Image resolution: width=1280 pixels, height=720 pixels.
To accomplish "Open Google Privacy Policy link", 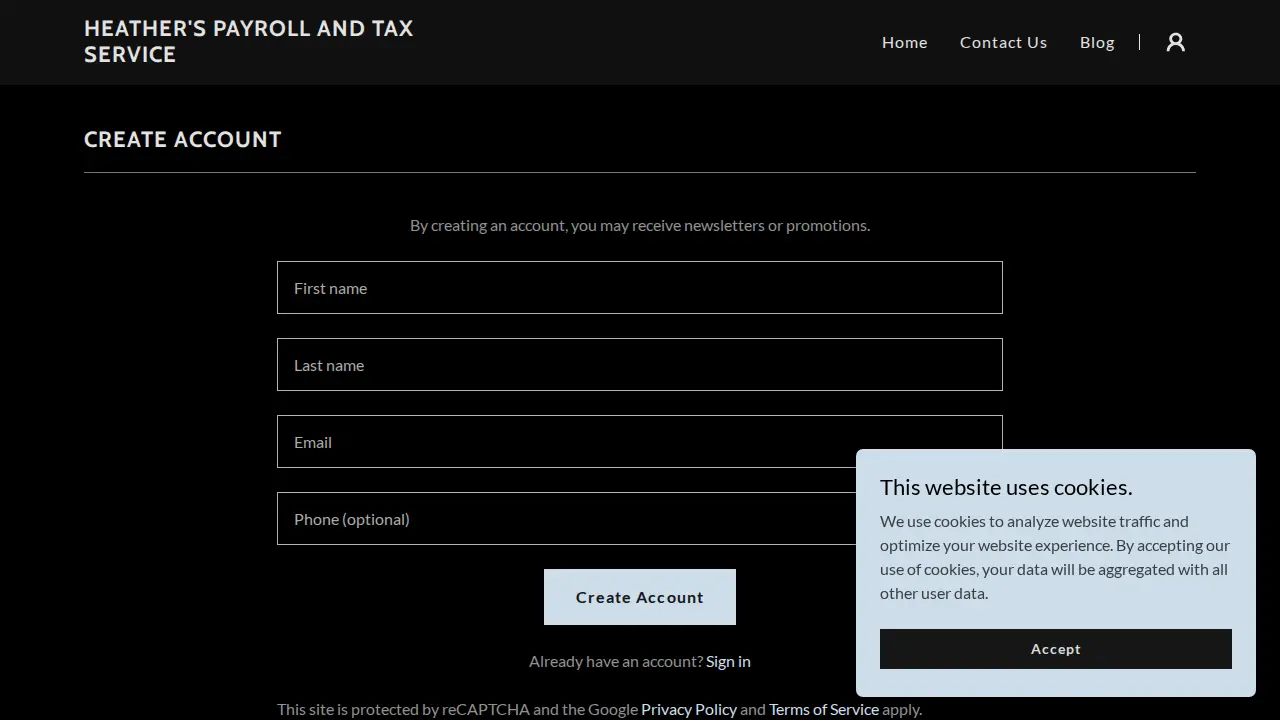I will [x=689, y=709].
